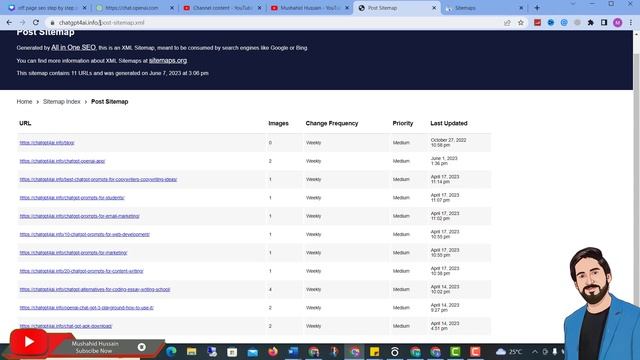Click the browser forward arrow

[x=22, y=22]
